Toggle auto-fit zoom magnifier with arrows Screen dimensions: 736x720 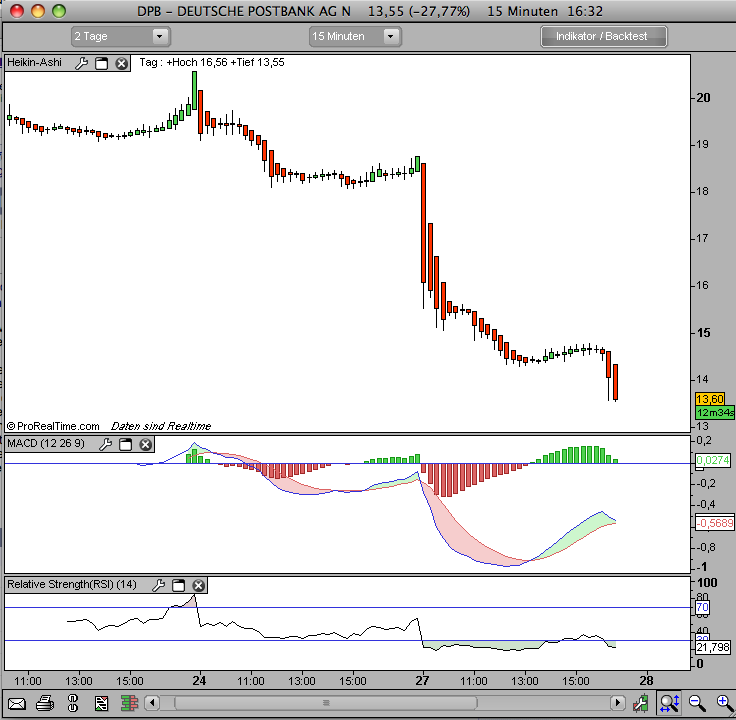click(669, 703)
